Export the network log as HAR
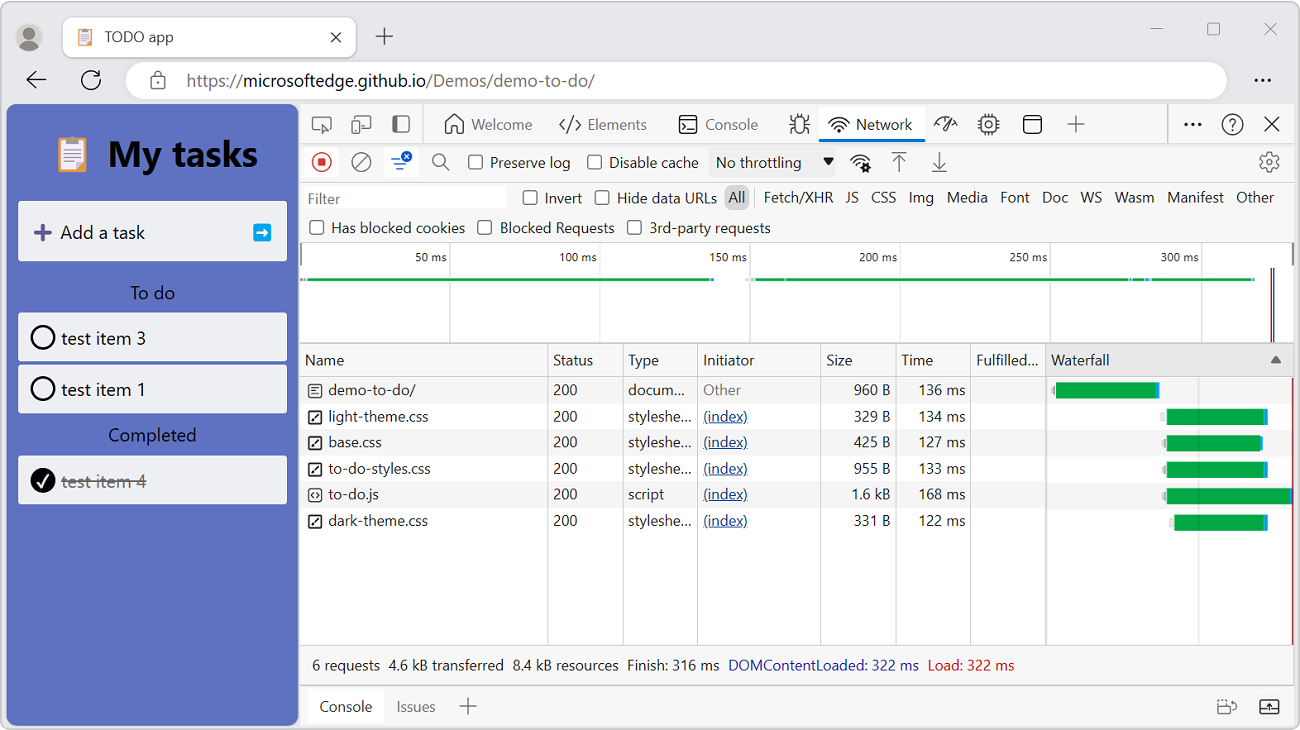Screen dimensions: 1300x730 point(939,162)
